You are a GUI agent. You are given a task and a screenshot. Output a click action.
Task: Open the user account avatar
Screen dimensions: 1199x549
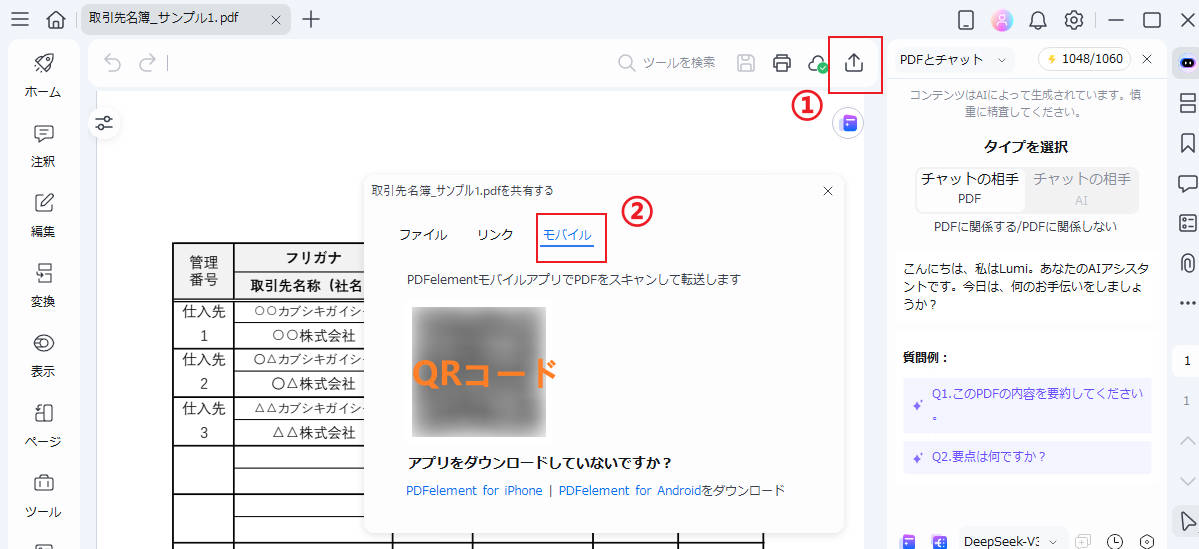click(1002, 20)
